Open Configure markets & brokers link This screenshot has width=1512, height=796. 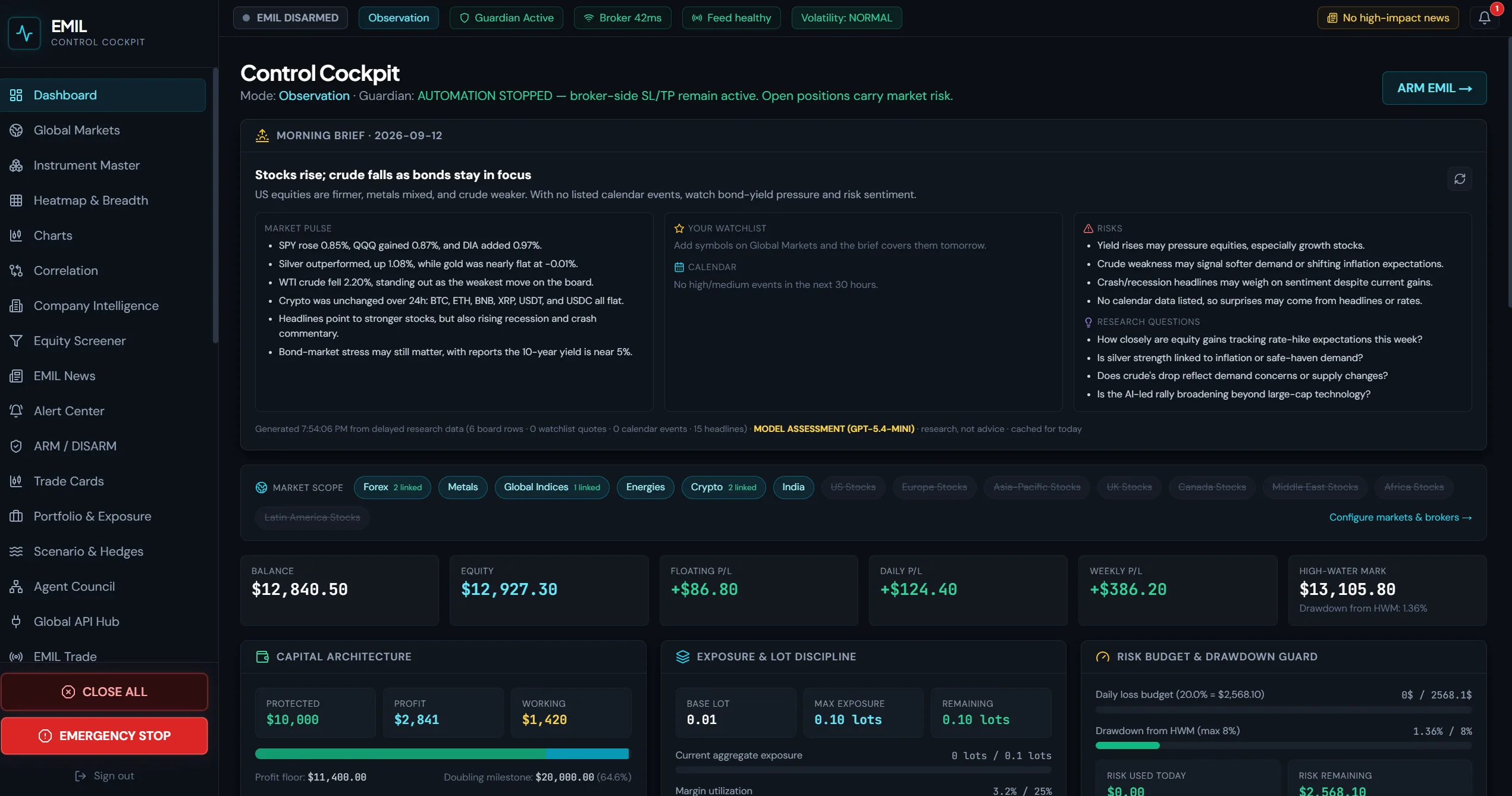coord(1400,518)
